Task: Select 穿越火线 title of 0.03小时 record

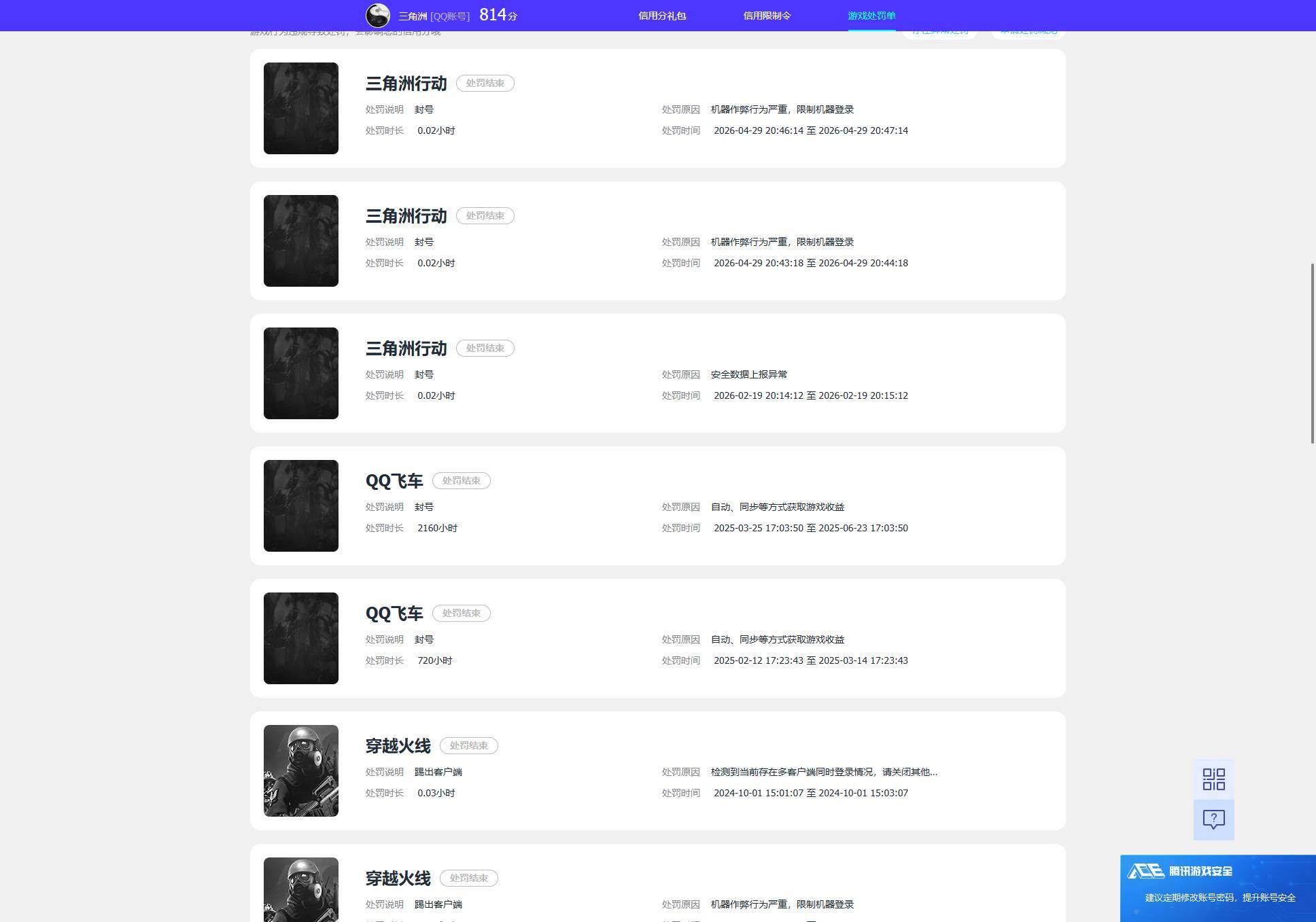Action: pos(398,746)
